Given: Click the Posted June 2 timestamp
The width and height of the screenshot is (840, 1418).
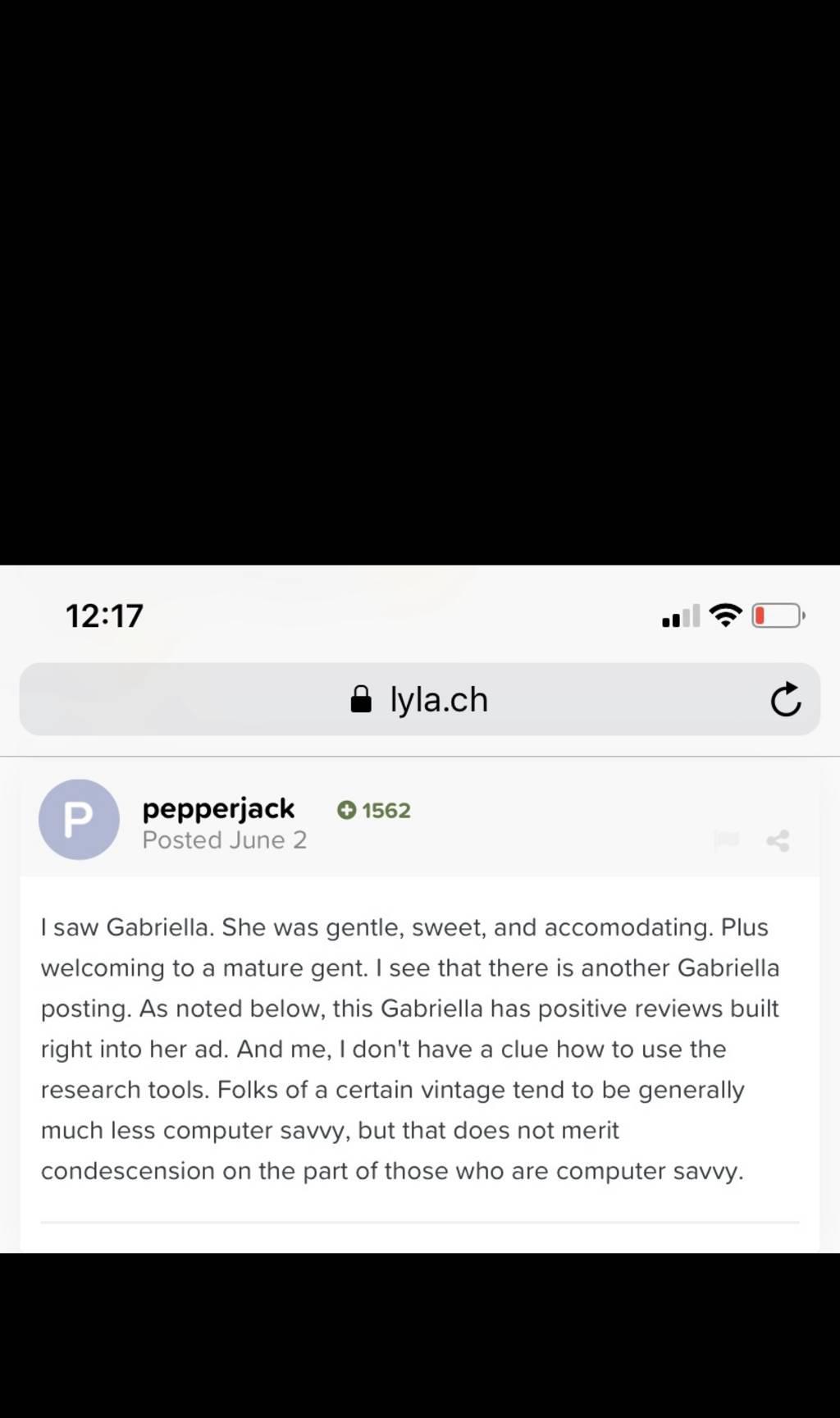Looking at the screenshot, I should point(224,840).
